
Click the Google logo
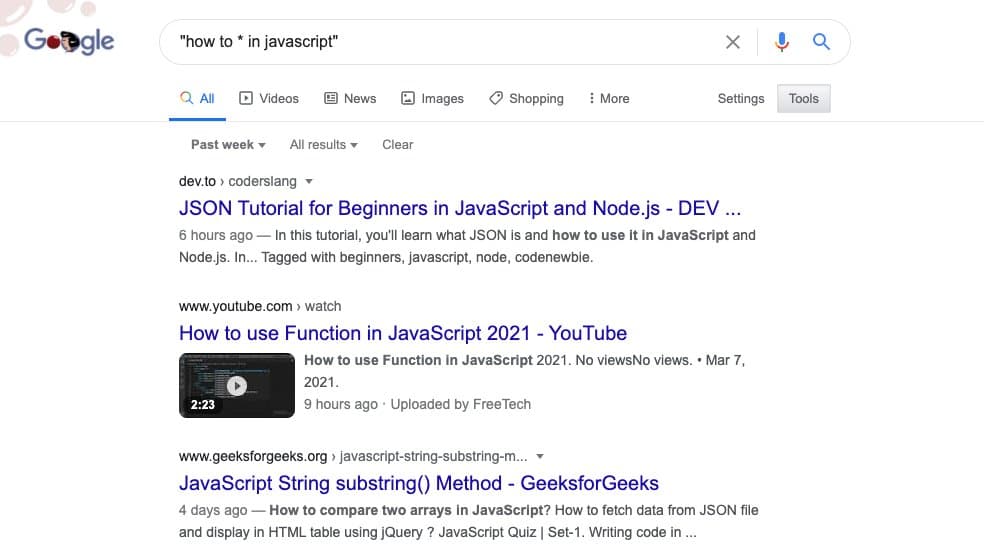click(70, 41)
